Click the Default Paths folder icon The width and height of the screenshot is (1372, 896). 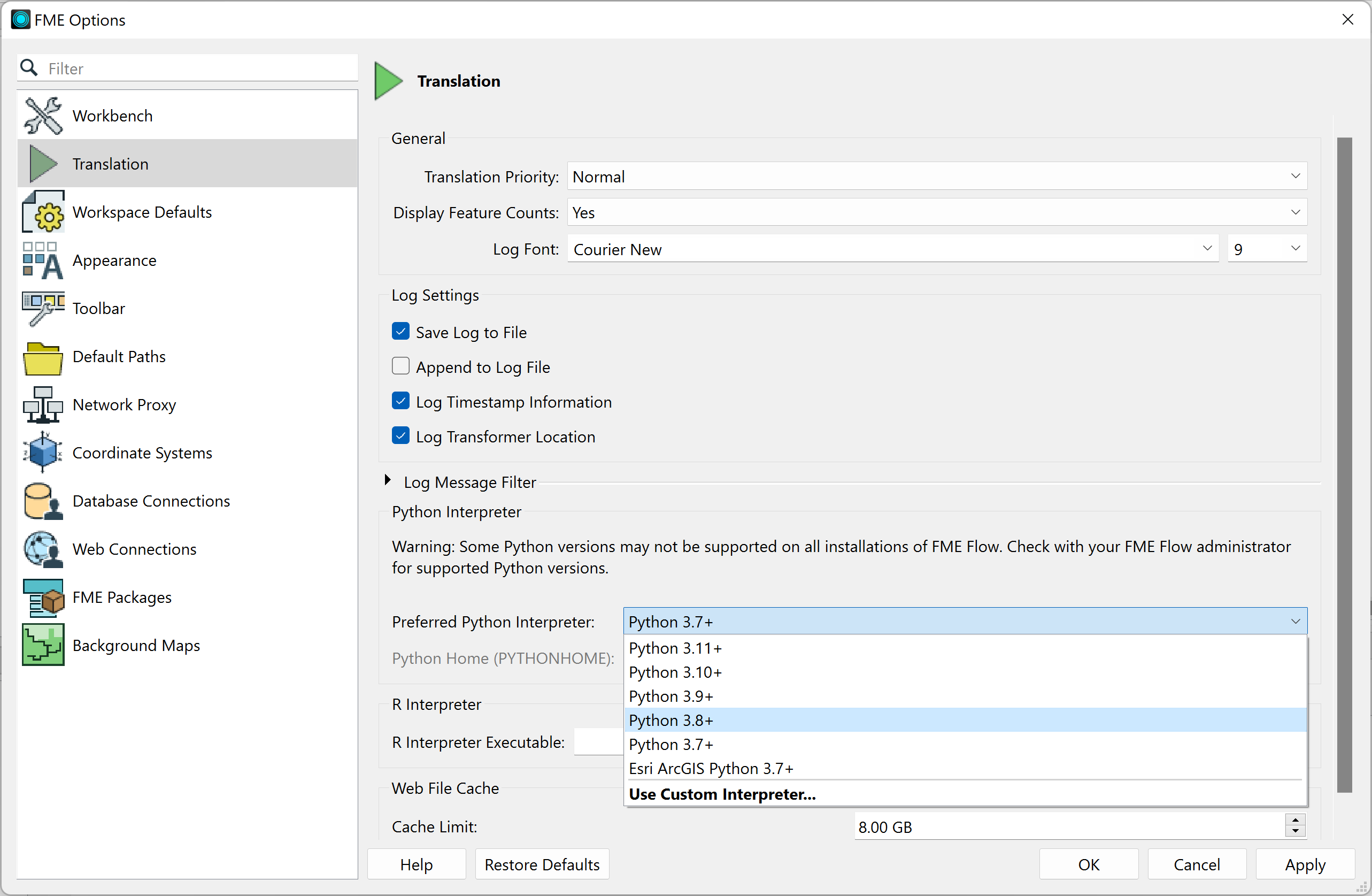(x=43, y=357)
